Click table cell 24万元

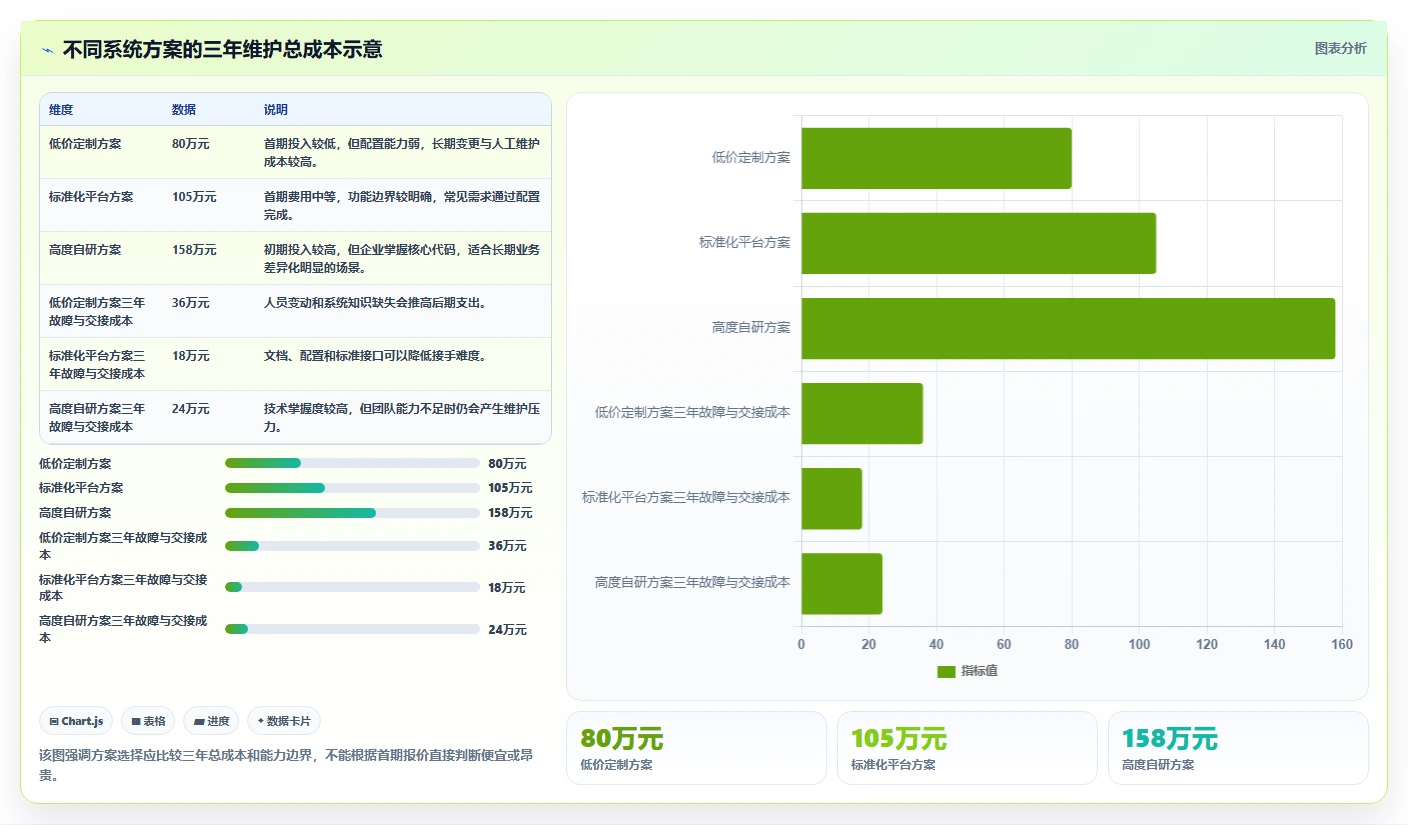191,409
